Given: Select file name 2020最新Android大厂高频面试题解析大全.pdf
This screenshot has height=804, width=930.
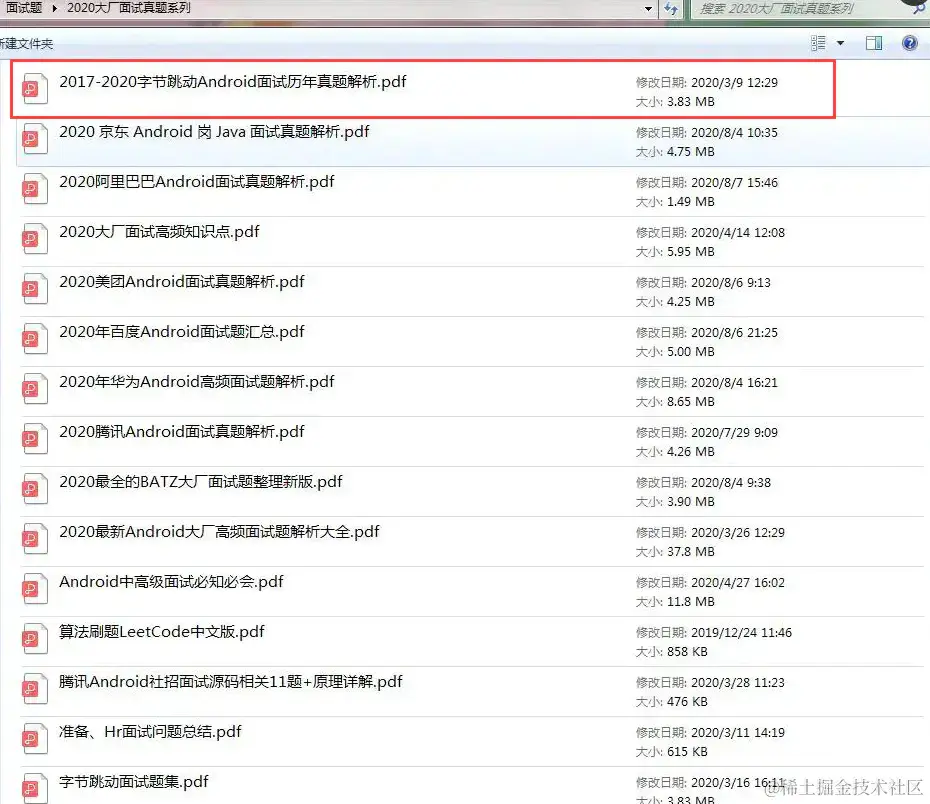Looking at the screenshot, I should coord(219,532).
